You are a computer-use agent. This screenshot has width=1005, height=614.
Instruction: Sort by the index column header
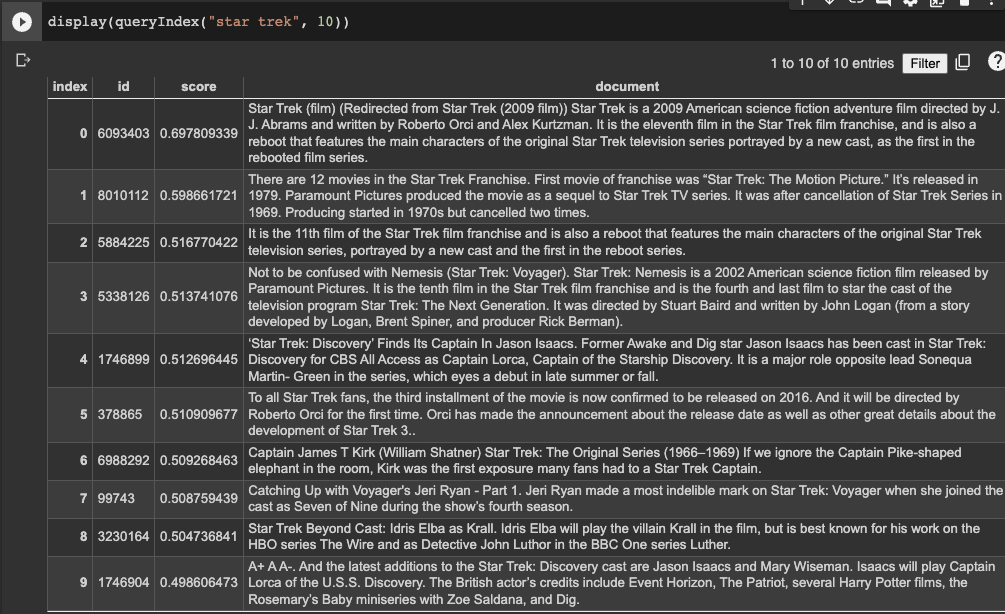pos(70,87)
